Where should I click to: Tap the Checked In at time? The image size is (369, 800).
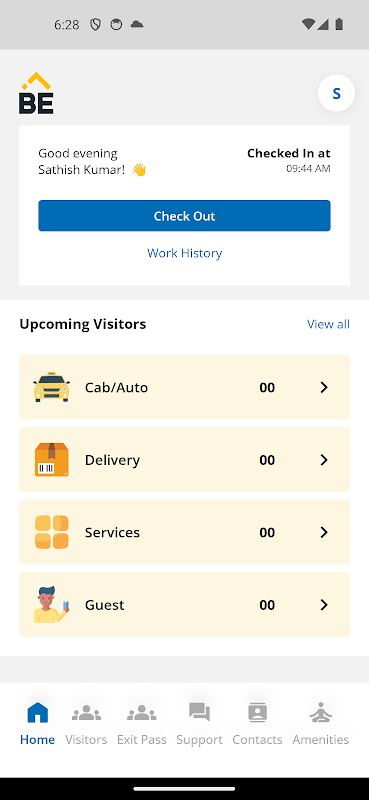click(308, 168)
